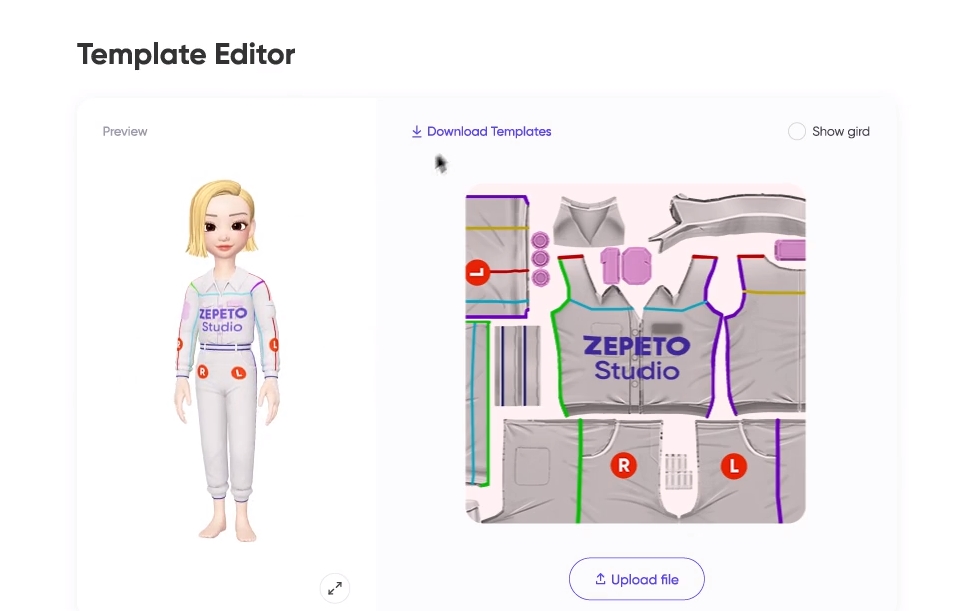This screenshot has height=611, width=973.
Task: Expand the avatar preview to fullscreen
Action: [x=335, y=588]
